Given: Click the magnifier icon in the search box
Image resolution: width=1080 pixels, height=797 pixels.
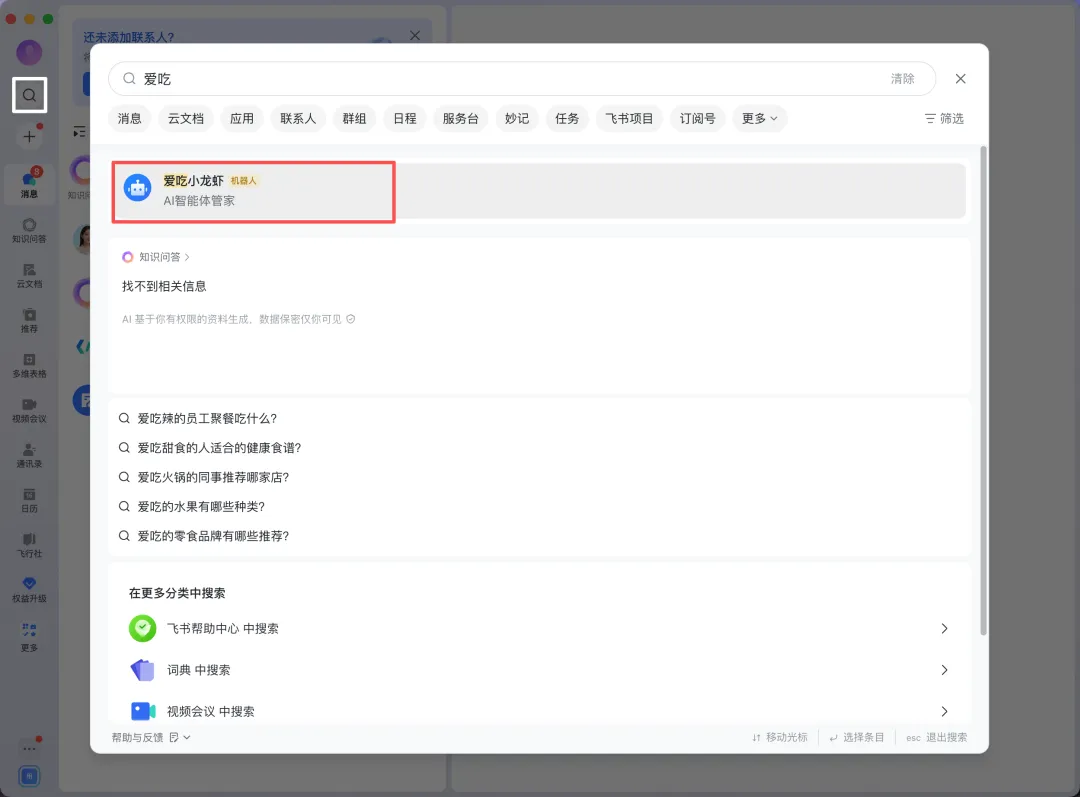Looking at the screenshot, I should [x=129, y=79].
